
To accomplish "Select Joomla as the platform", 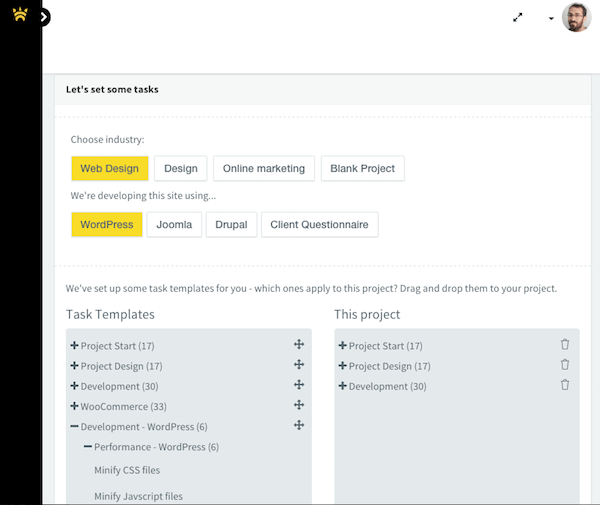I will click(174, 225).
